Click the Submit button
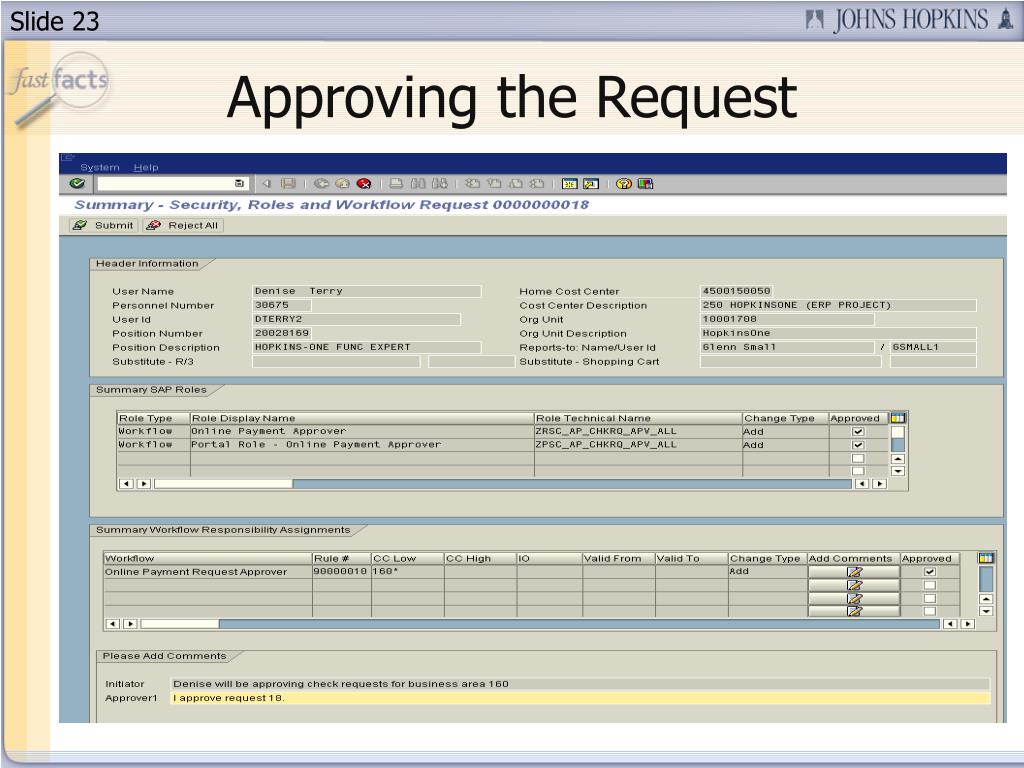 tap(104, 225)
